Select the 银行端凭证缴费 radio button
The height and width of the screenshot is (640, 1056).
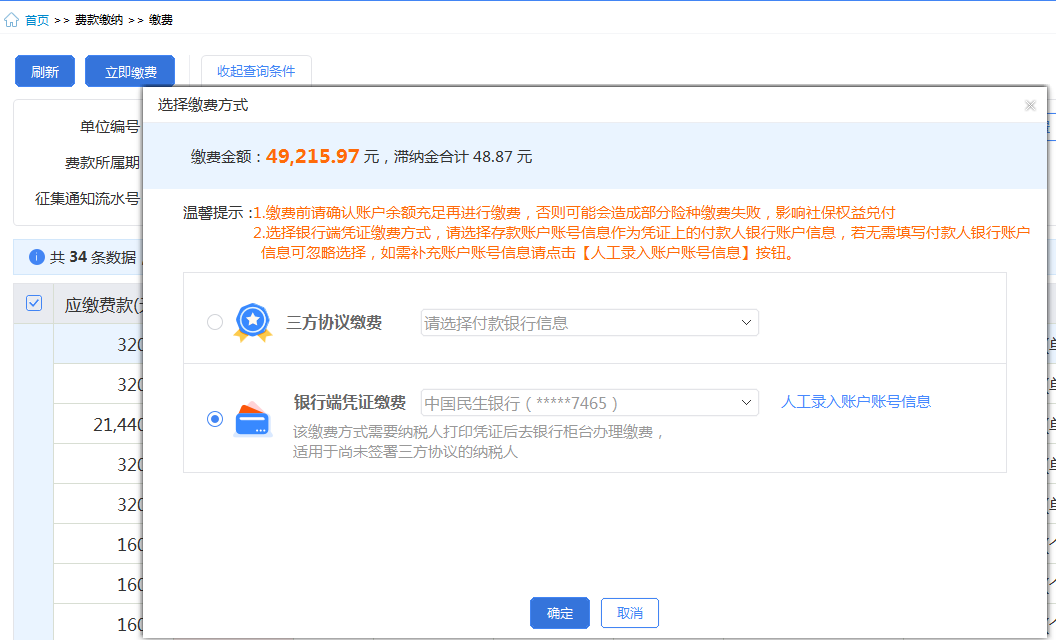tap(215, 419)
